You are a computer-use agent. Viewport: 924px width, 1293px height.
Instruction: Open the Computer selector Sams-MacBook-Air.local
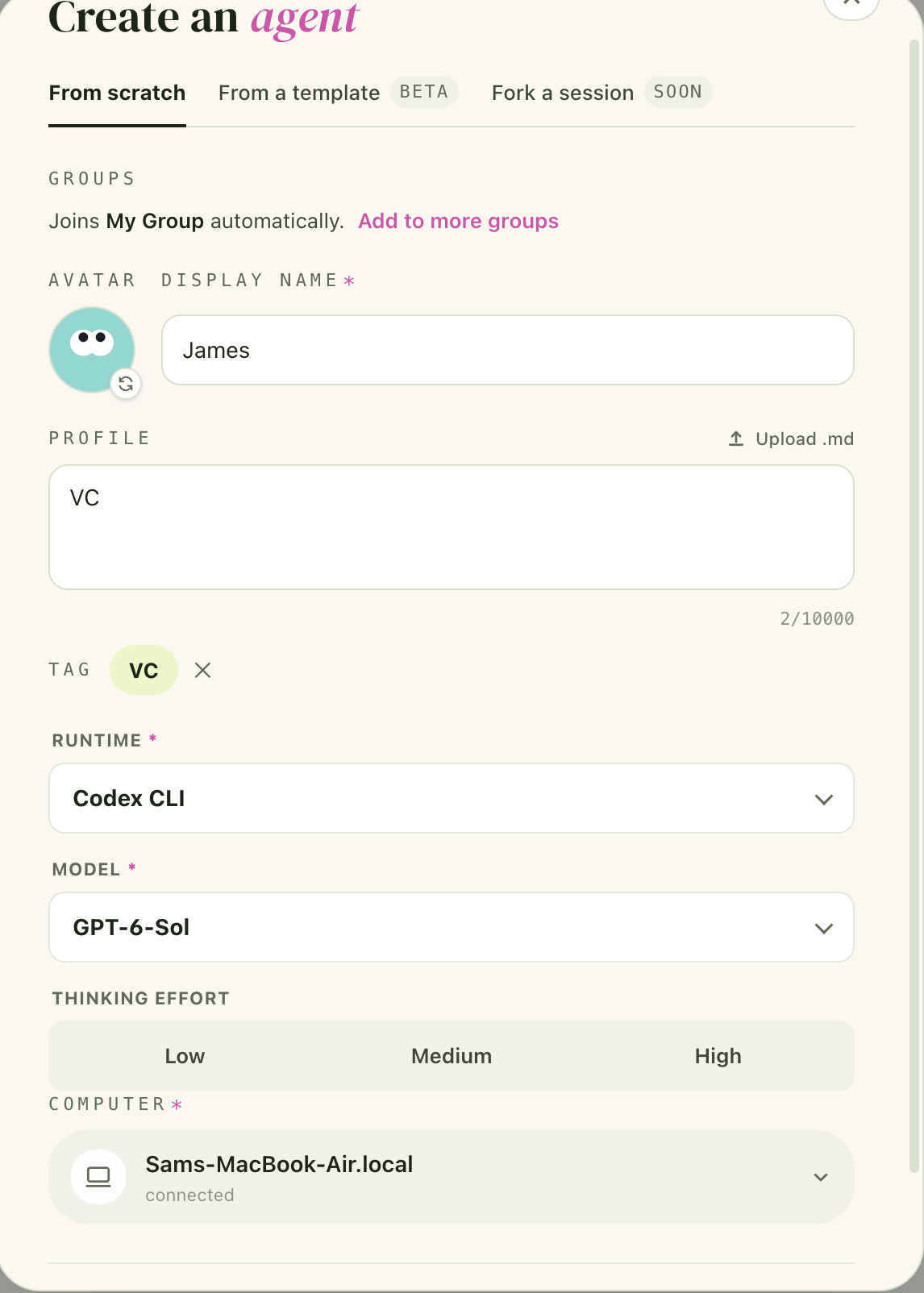tap(452, 1177)
